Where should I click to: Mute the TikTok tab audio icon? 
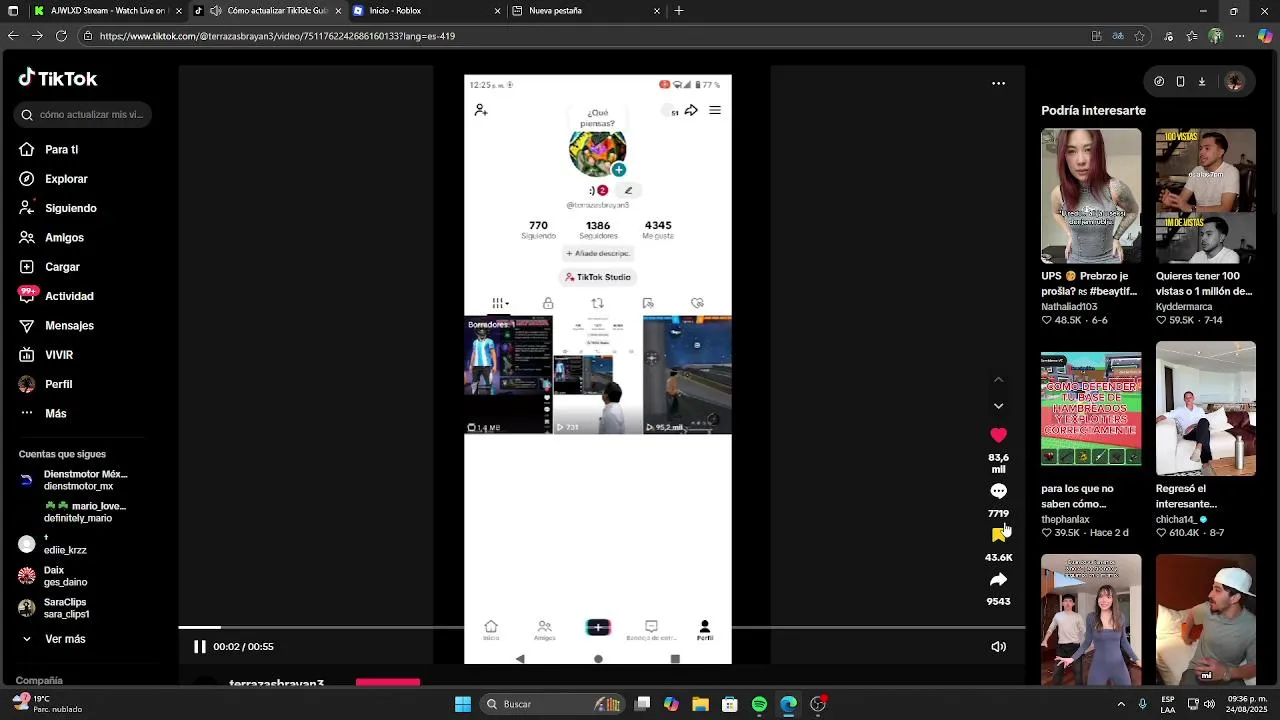coord(215,11)
